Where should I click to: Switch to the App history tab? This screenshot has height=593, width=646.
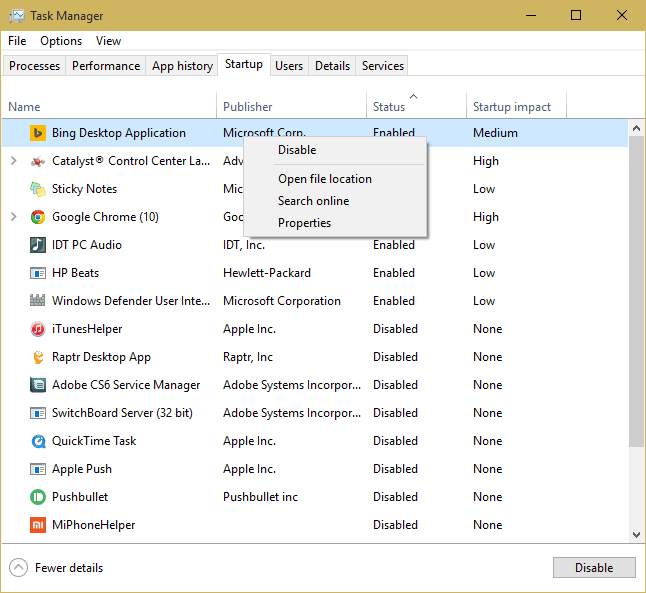pyautogui.click(x=182, y=66)
